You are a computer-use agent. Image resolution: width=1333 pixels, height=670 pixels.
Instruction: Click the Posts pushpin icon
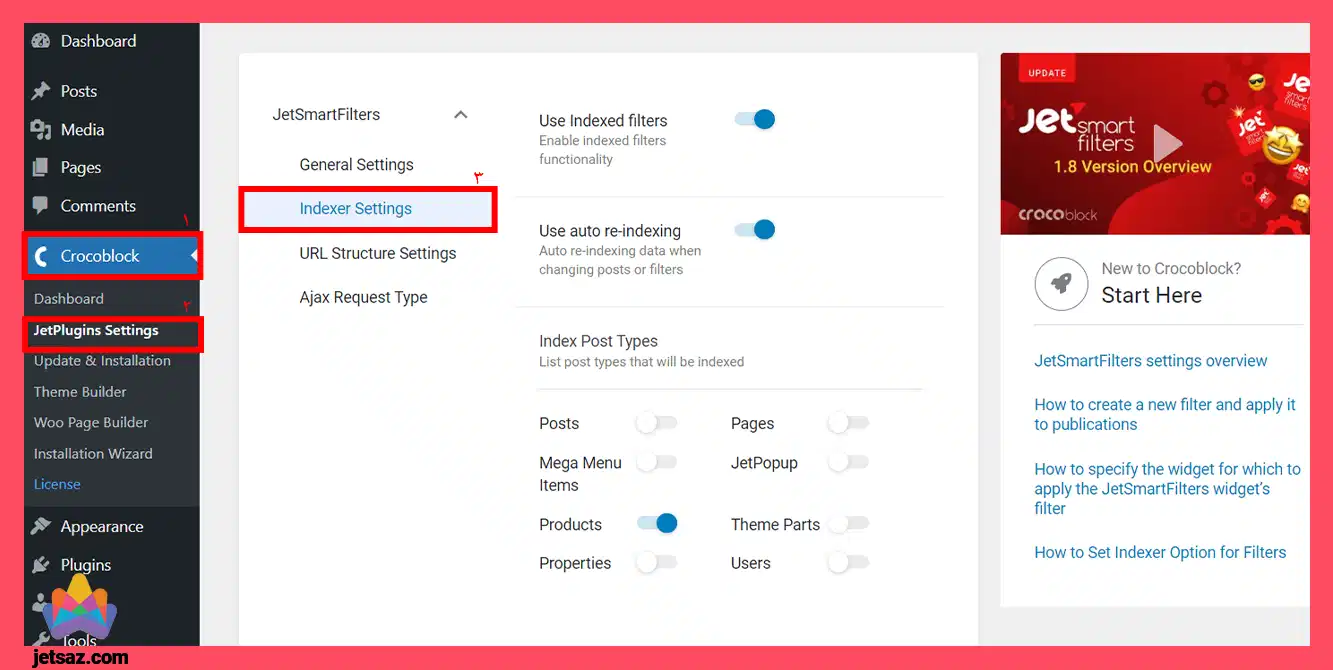pos(40,91)
